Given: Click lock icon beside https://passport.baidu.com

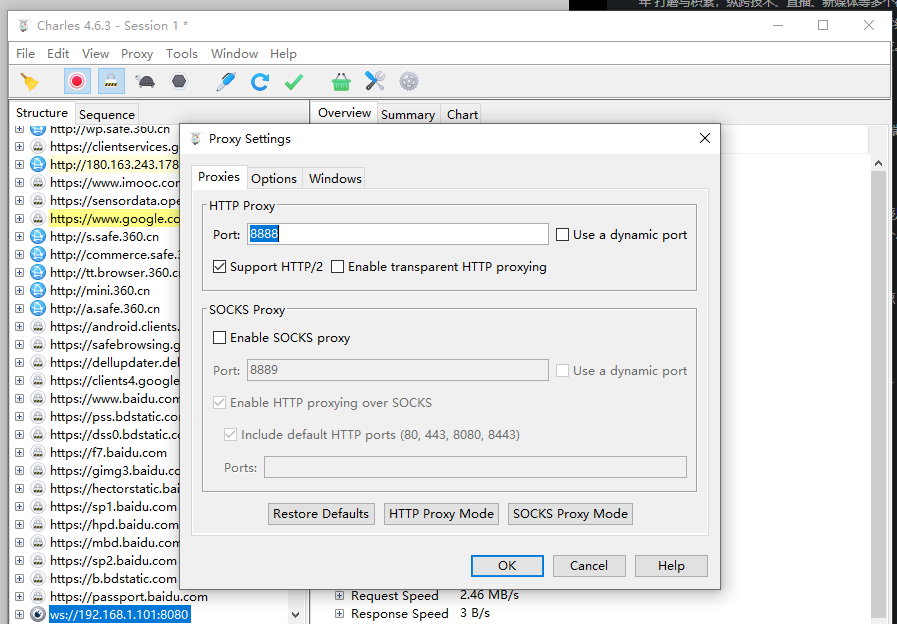Looking at the screenshot, I should (38, 597).
